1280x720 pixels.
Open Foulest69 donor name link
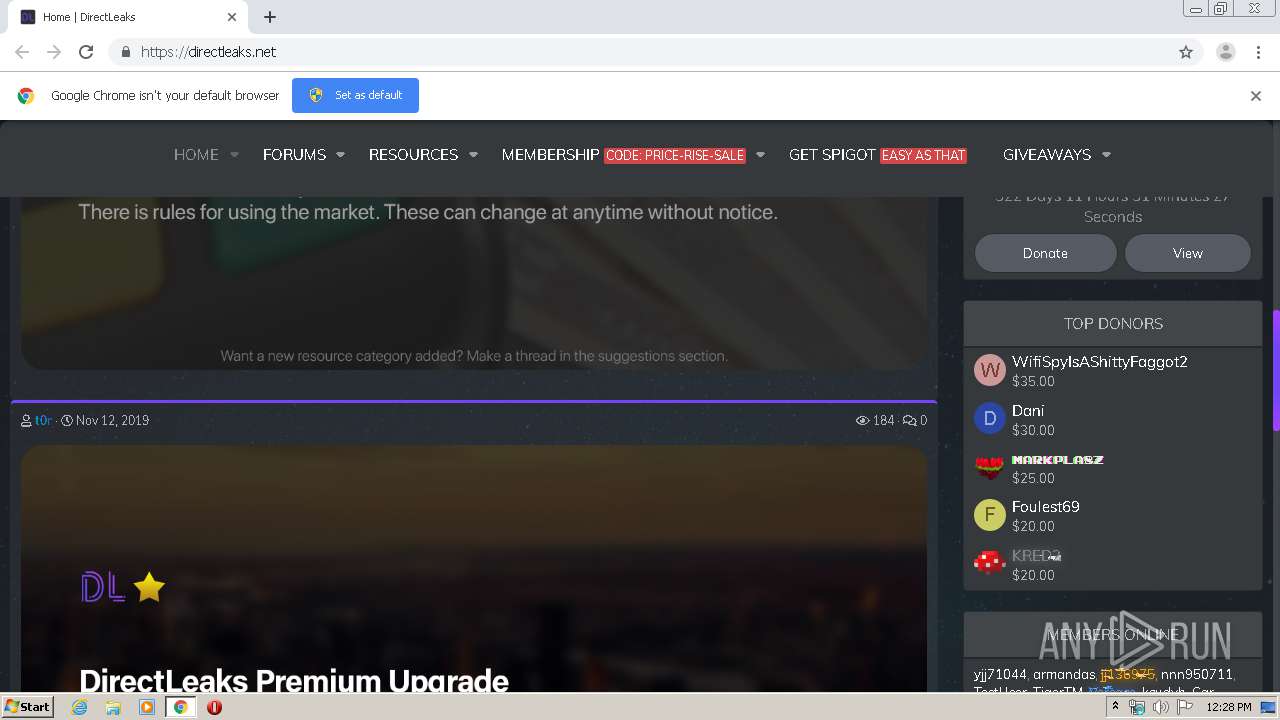1046,506
